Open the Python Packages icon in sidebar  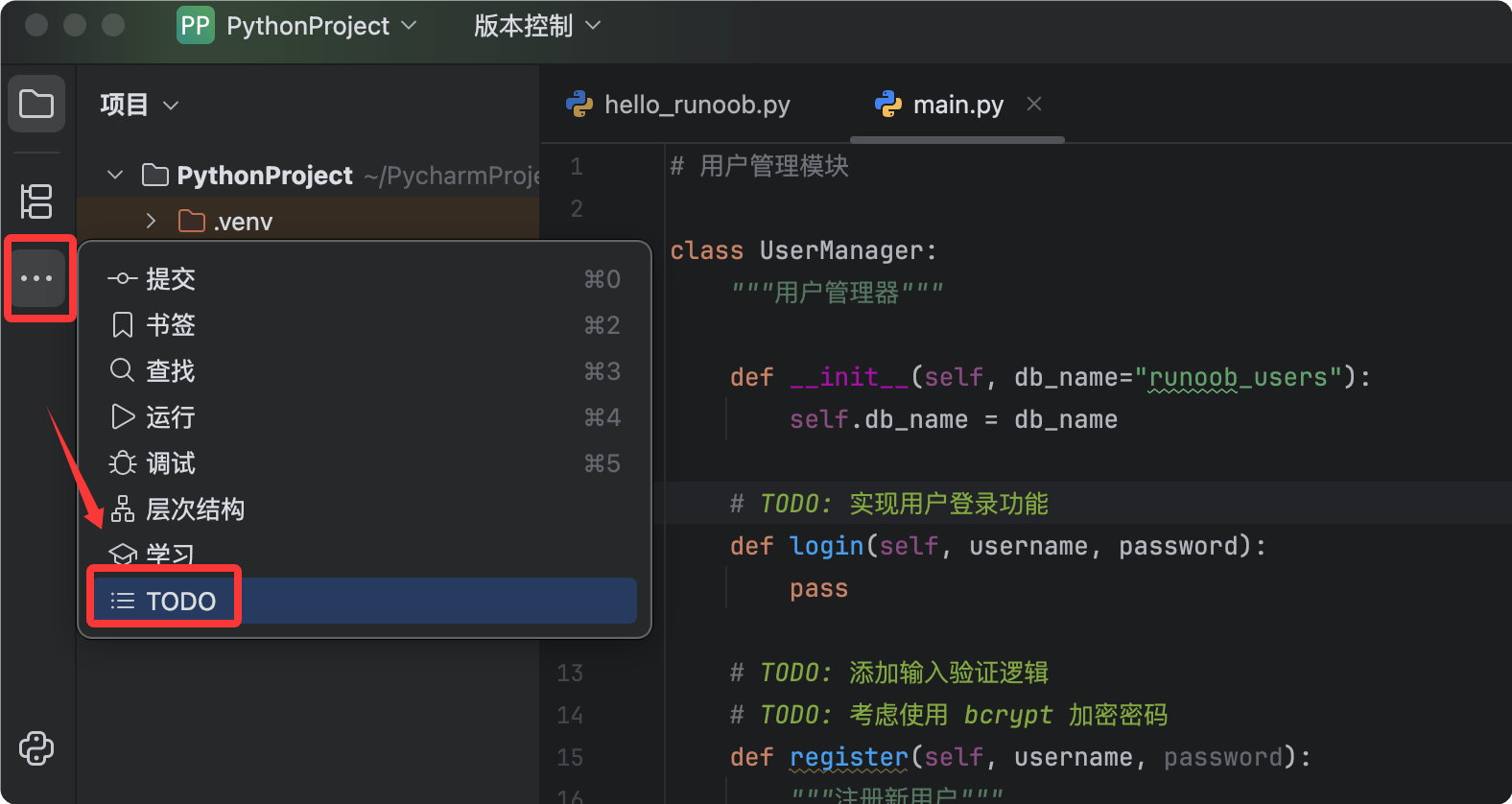pos(36,748)
